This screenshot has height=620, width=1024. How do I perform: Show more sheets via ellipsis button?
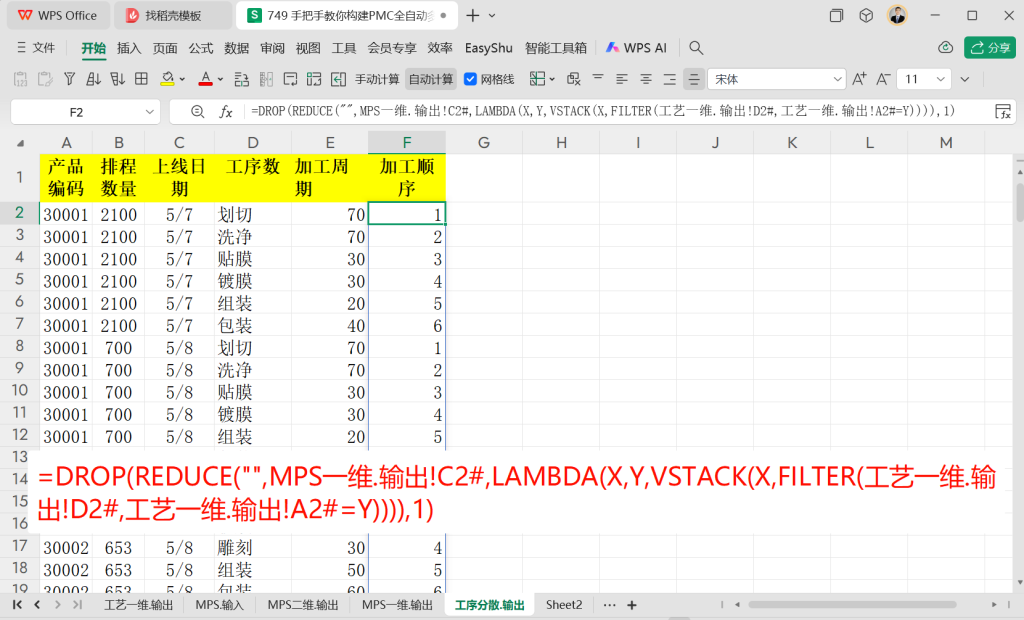pos(609,605)
